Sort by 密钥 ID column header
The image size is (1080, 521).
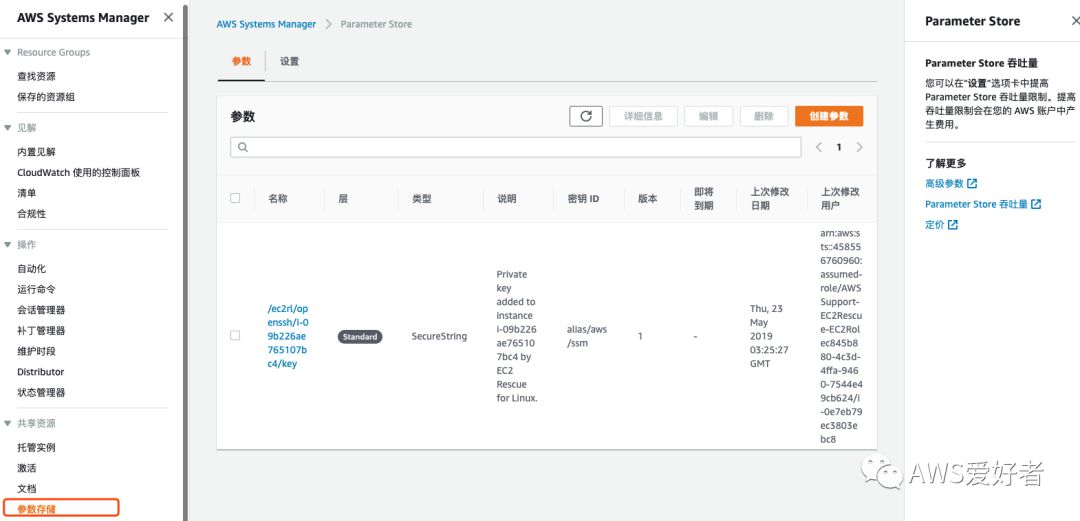pyautogui.click(x=583, y=198)
